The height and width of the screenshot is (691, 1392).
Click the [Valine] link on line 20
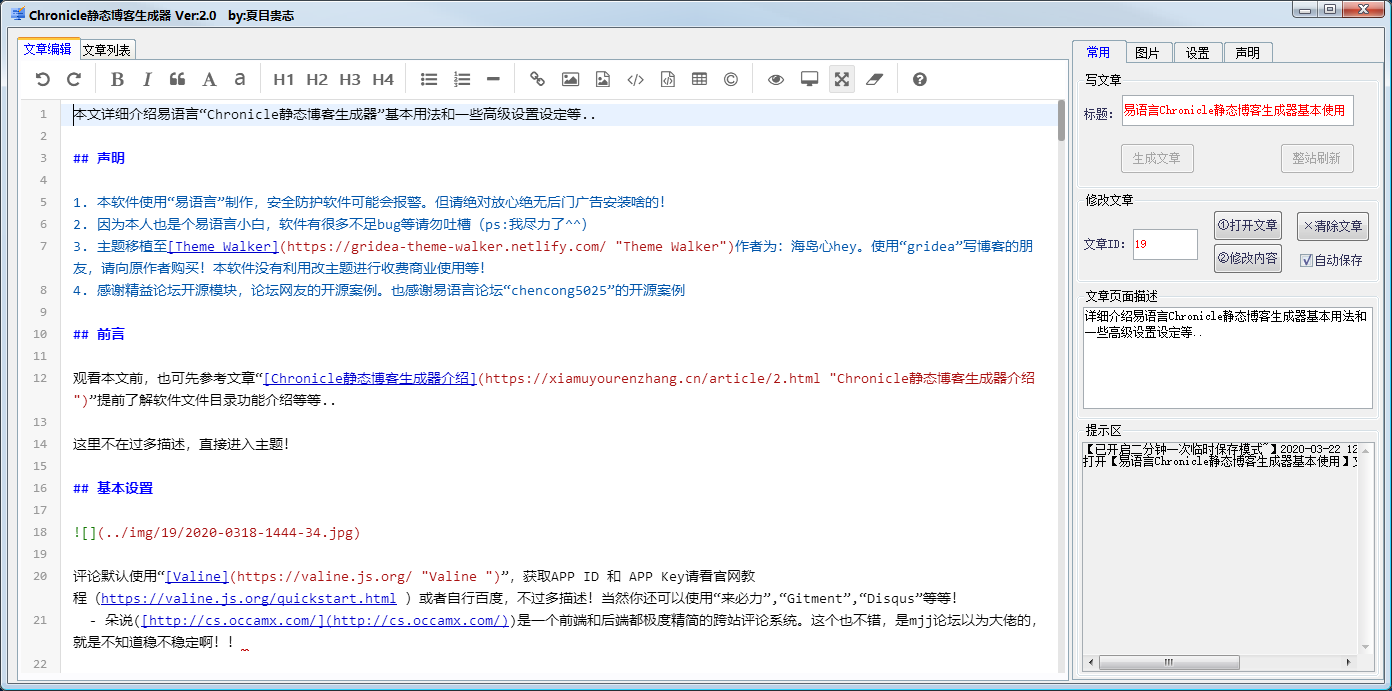[197, 576]
